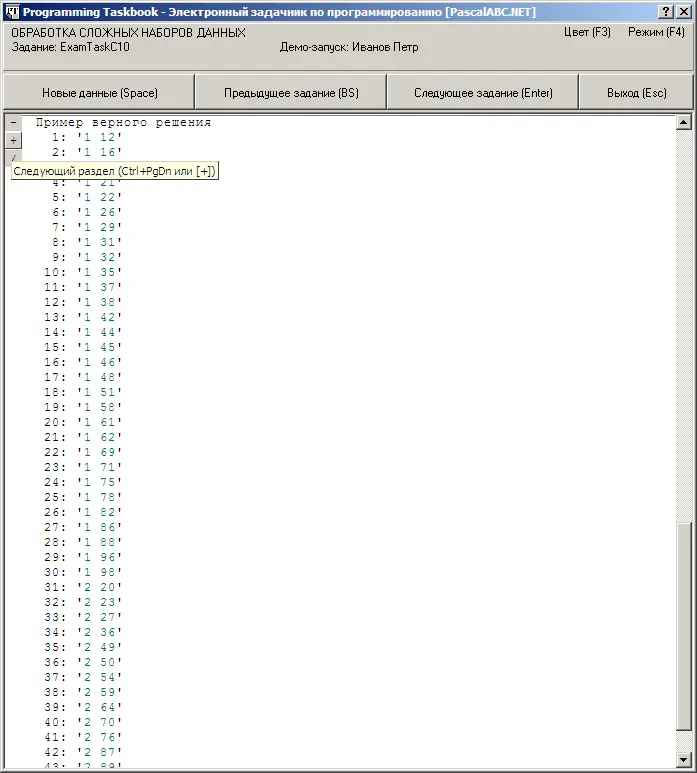Select result line 15: '1 45'

click(x=82, y=347)
